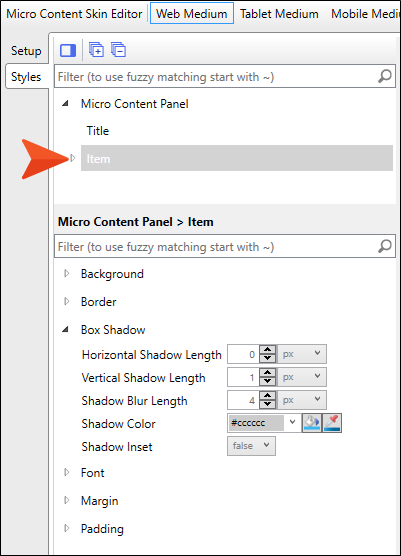This screenshot has height=556, width=401.
Task: Toggle the show properties pane icon
Action: [x=68, y=50]
